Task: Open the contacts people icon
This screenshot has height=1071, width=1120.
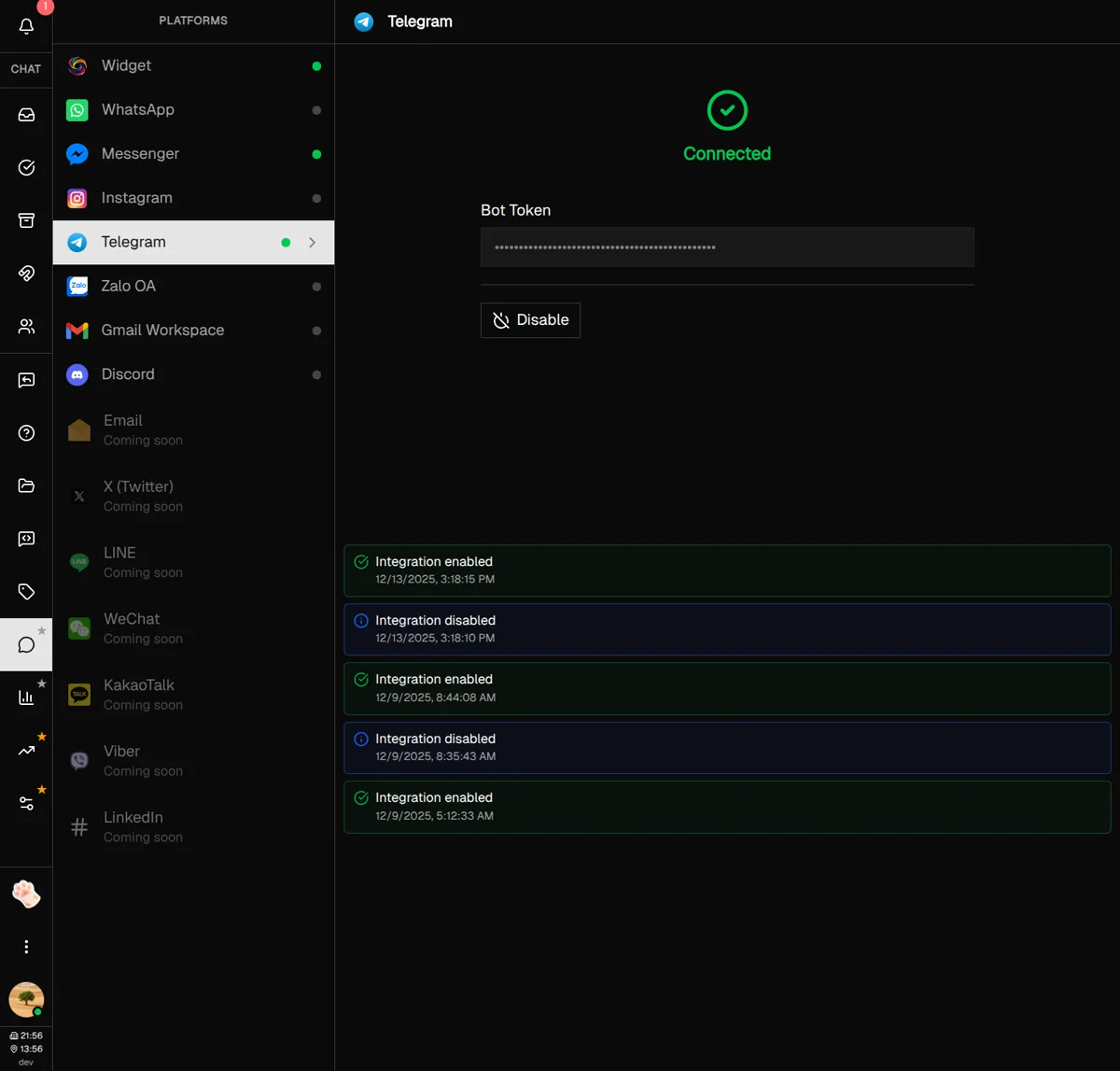Action: [26, 327]
